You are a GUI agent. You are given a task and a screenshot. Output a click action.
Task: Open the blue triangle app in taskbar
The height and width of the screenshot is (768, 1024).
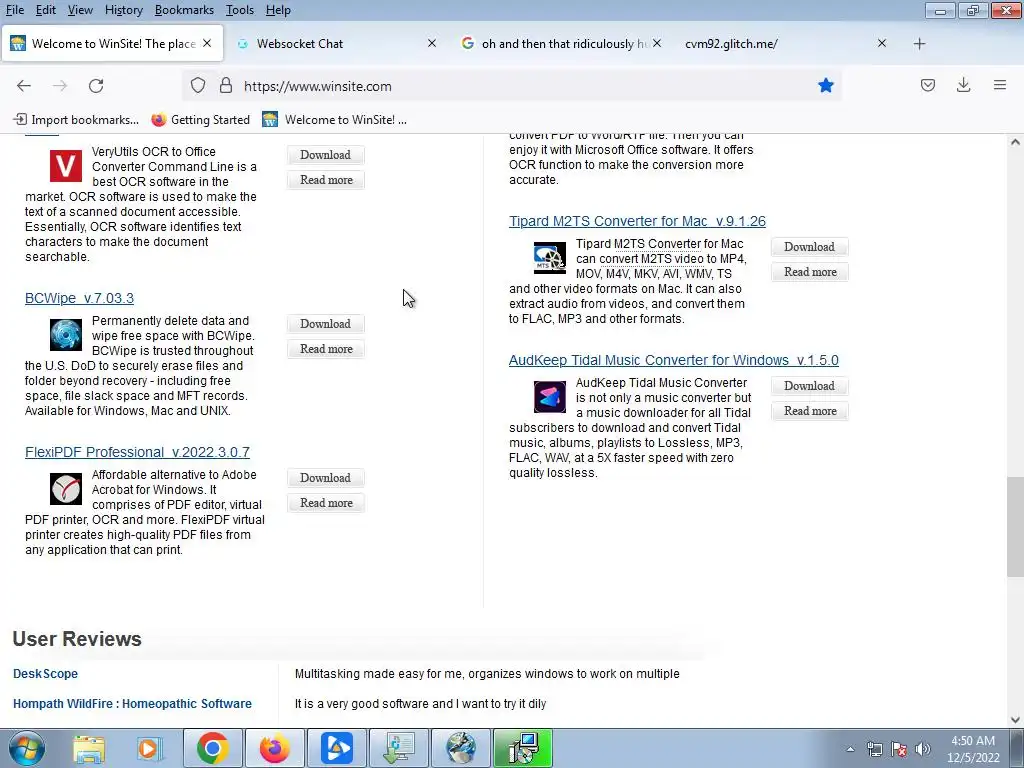point(336,748)
